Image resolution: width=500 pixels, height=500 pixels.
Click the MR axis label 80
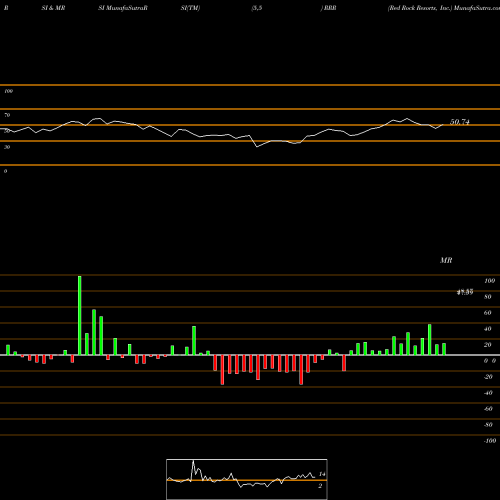488,297
